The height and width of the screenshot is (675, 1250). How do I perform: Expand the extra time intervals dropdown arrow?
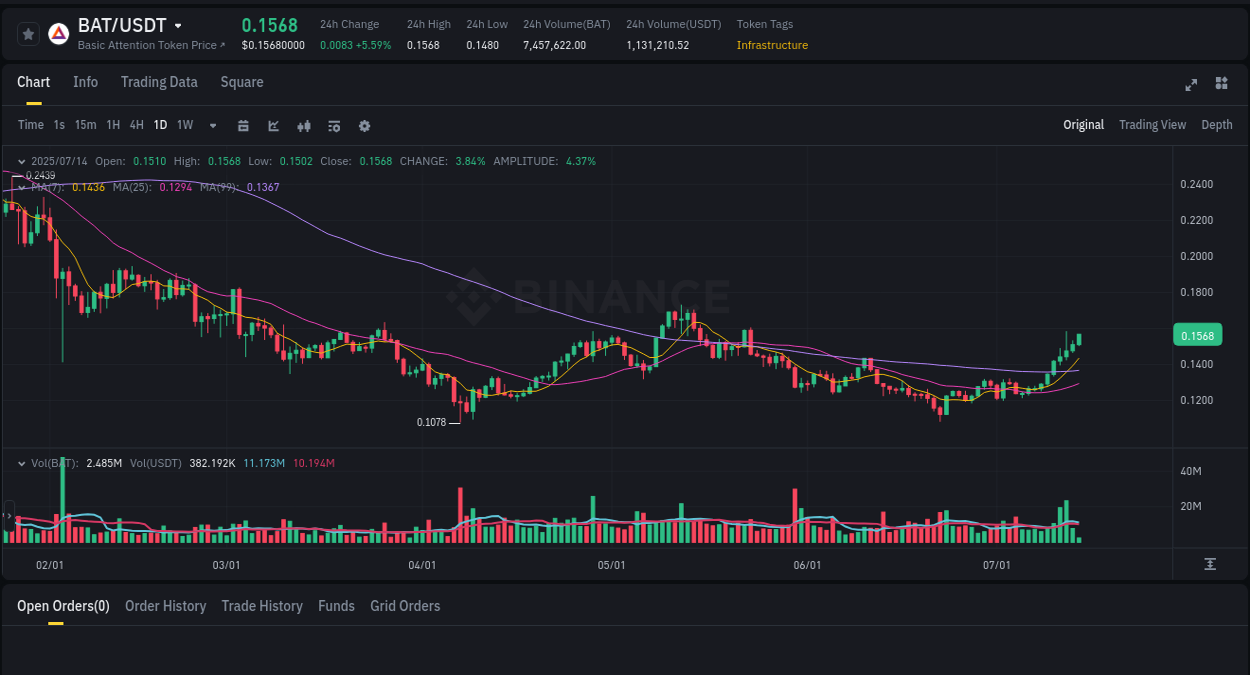pyautogui.click(x=212, y=125)
